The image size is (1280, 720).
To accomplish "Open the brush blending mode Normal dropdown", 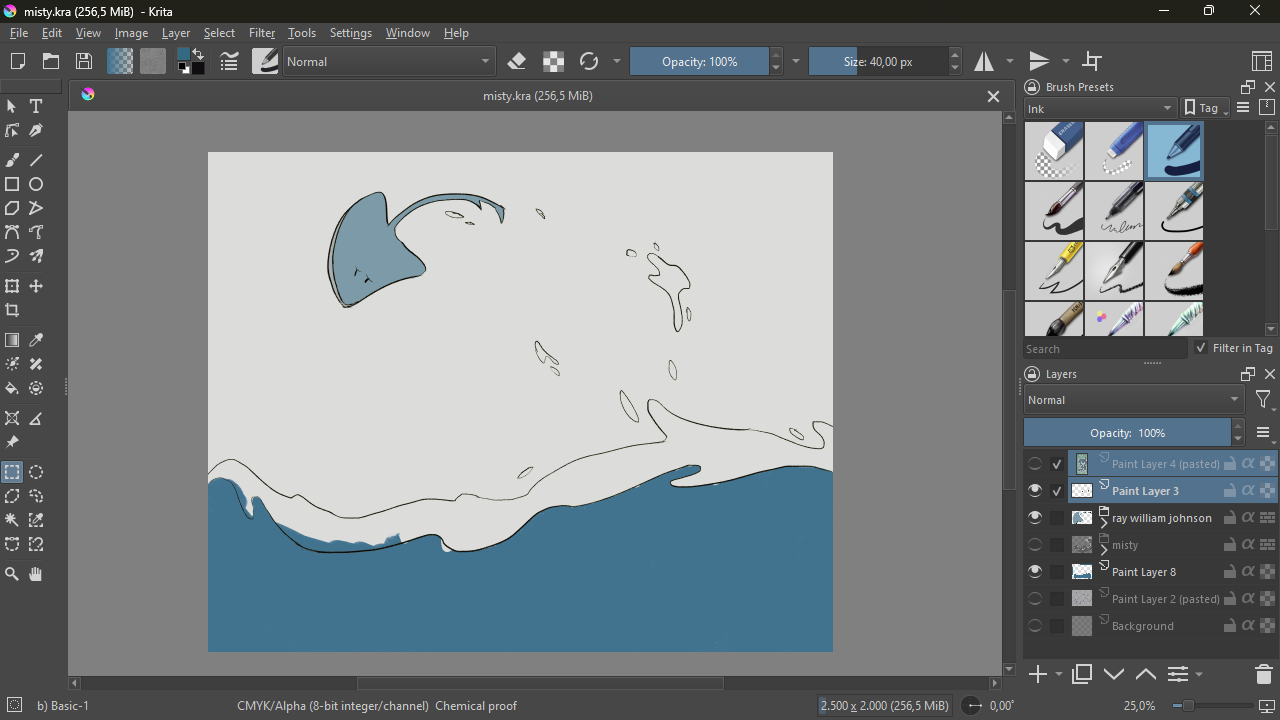I will [x=389, y=62].
